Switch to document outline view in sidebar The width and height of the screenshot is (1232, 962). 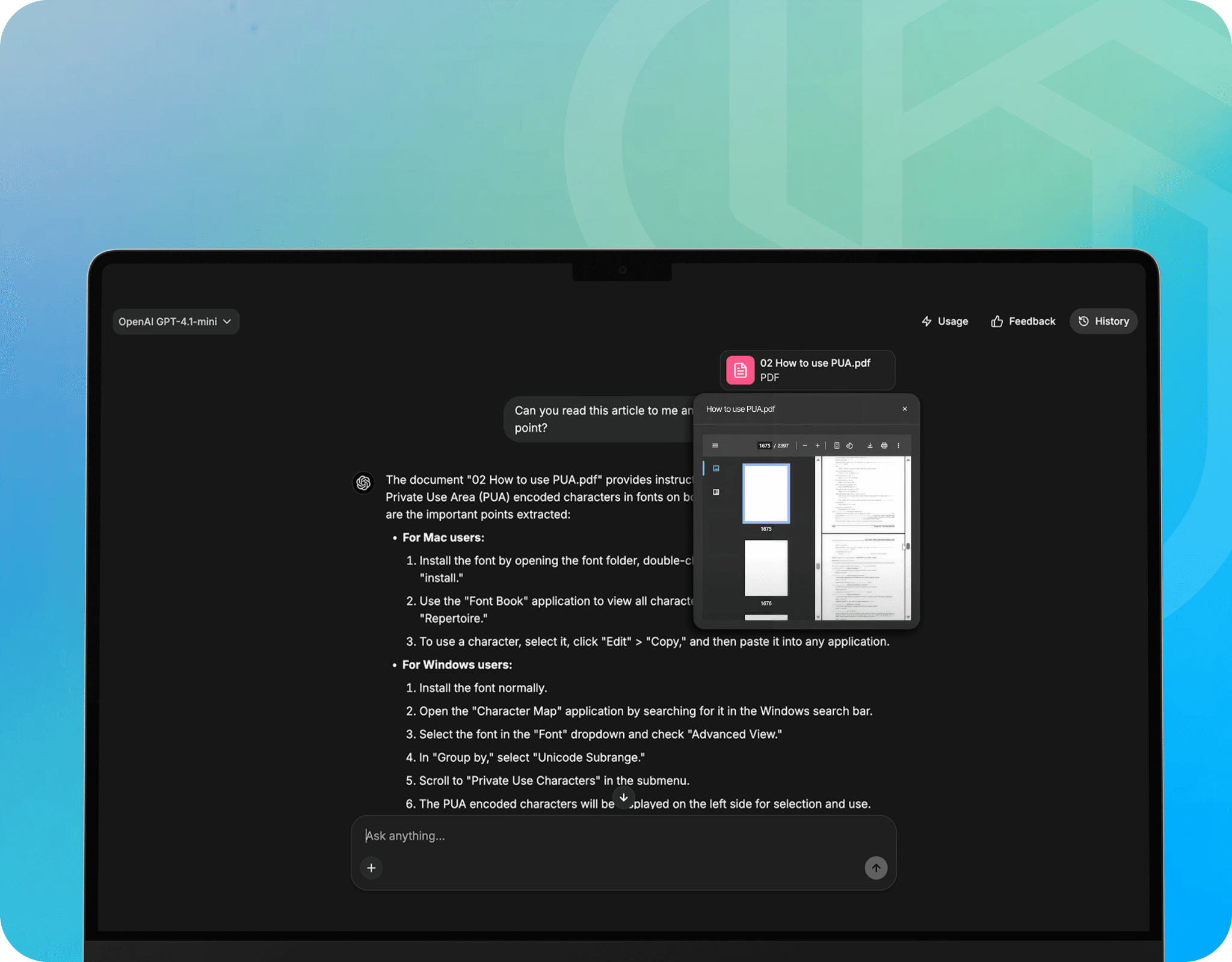pos(716,492)
